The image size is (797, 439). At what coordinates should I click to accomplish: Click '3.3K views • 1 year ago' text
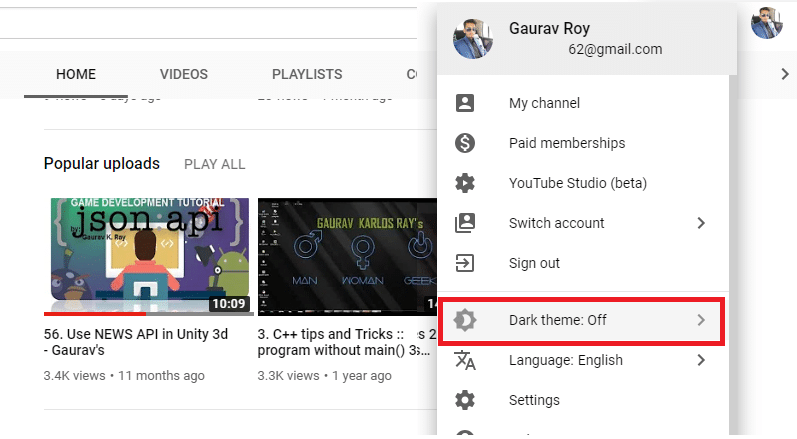pos(324,376)
